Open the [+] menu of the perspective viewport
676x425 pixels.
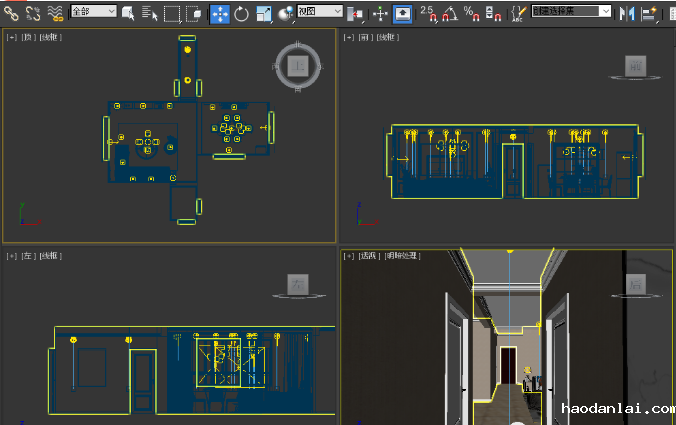point(349,256)
